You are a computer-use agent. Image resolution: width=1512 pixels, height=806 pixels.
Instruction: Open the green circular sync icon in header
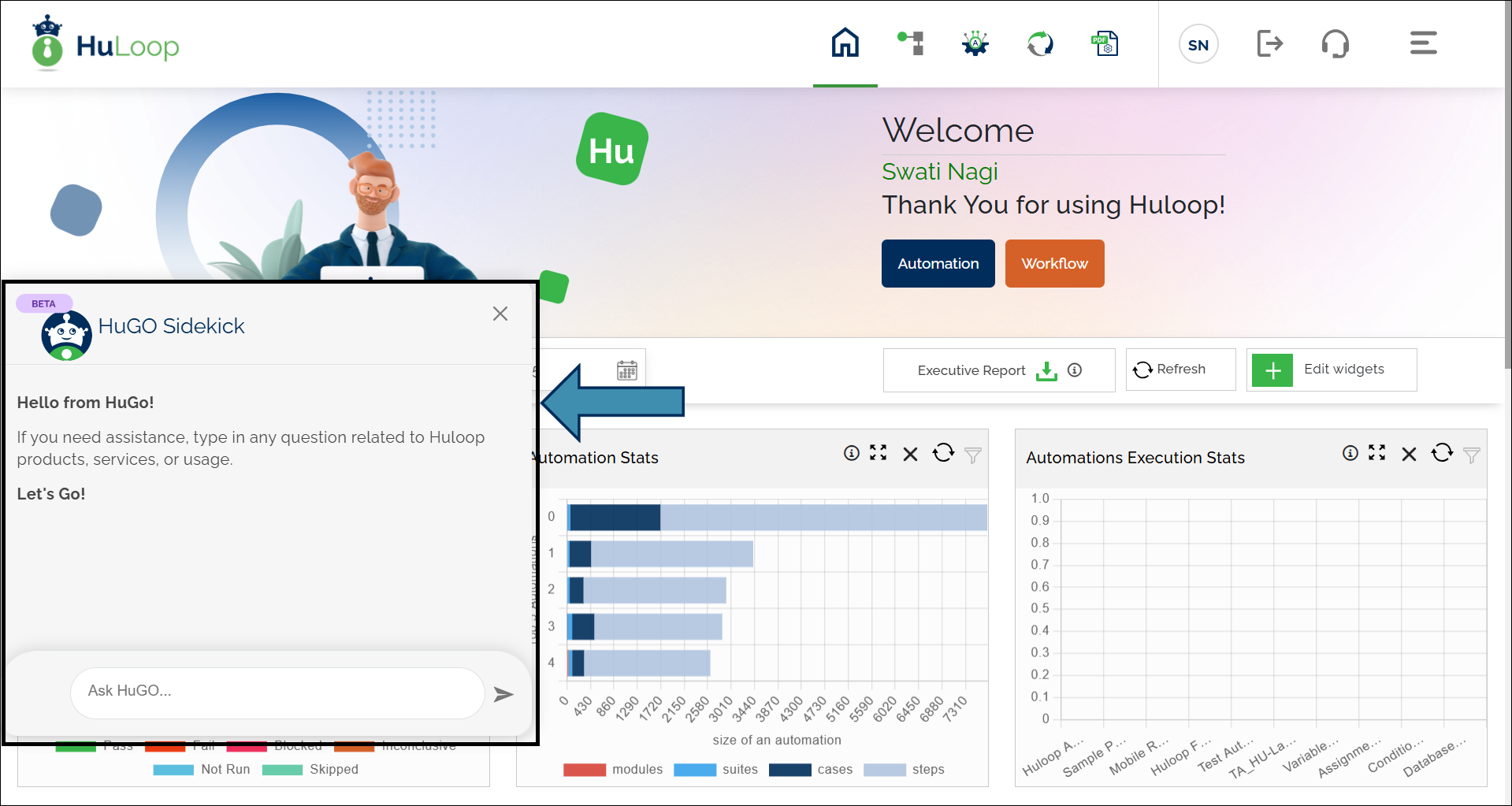coord(1040,43)
